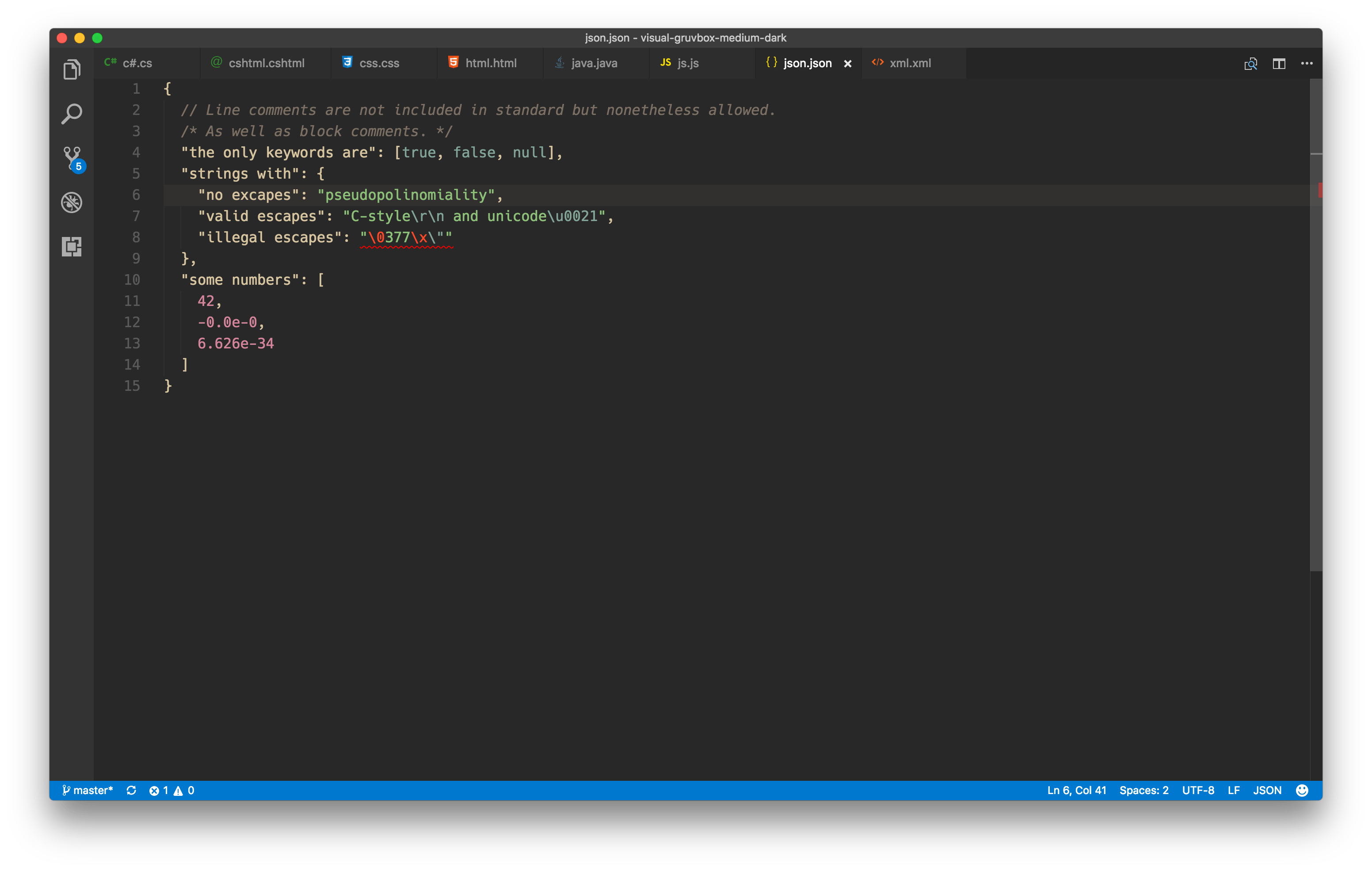
Task: Split the editor using the toolbar icon
Action: coord(1279,63)
